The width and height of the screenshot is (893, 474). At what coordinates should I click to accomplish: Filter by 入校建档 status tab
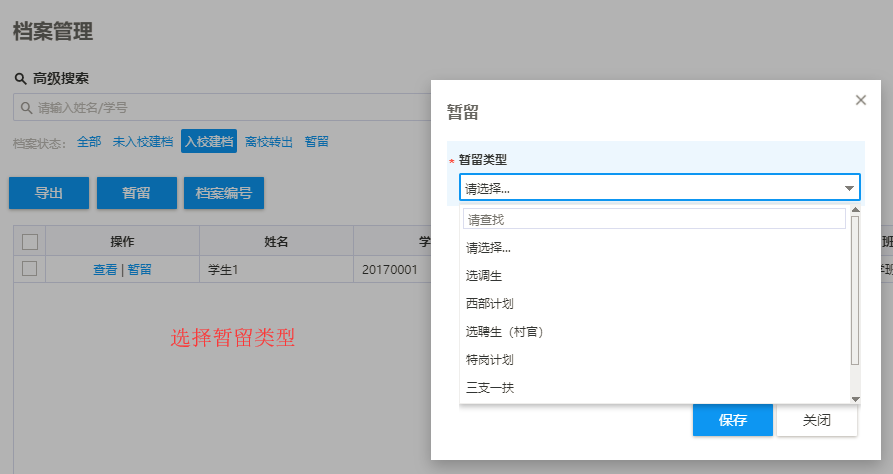click(x=209, y=141)
